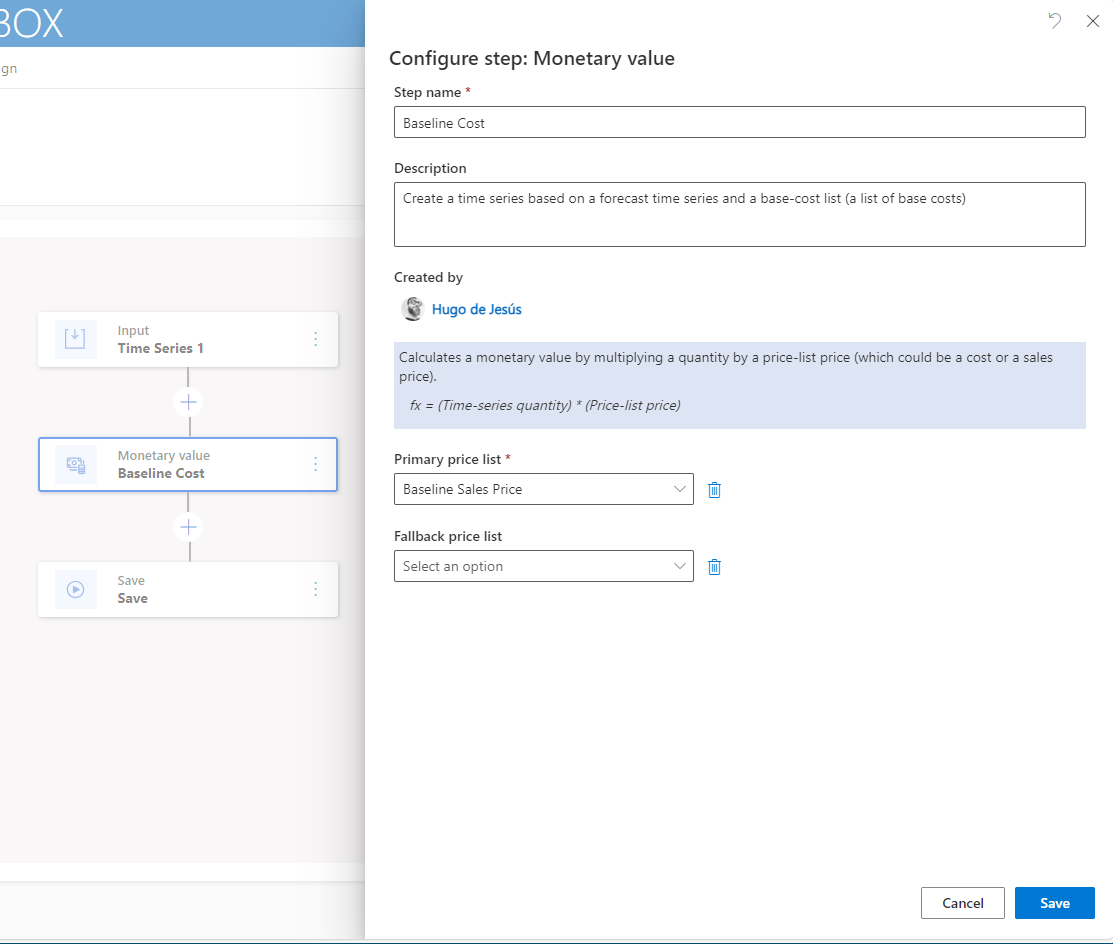Viewport: 1113px width, 944px height.
Task: Click the Monetary value step icon
Action: tap(76, 464)
